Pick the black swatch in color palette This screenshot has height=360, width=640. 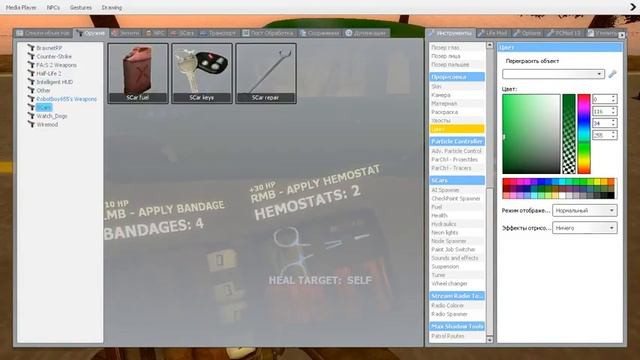coord(611,196)
